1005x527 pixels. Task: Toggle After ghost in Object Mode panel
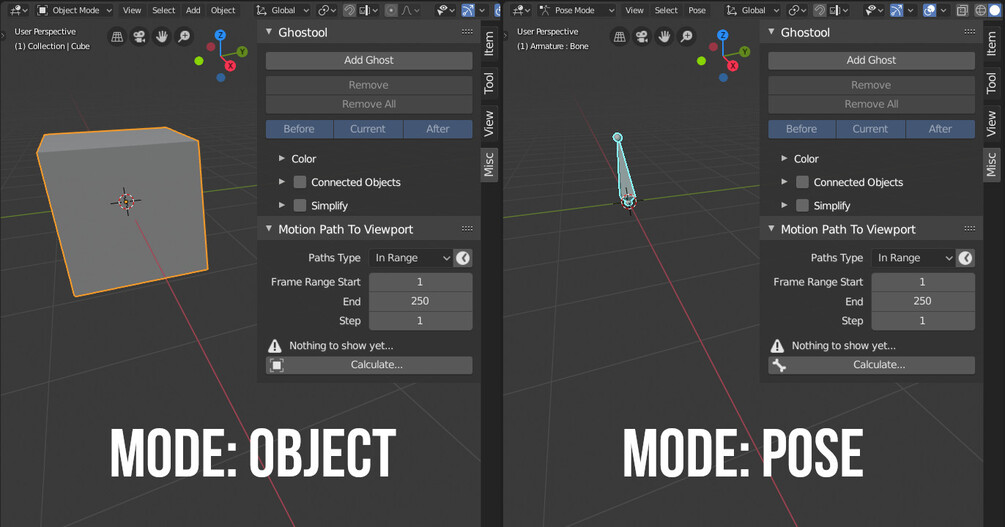[438, 129]
